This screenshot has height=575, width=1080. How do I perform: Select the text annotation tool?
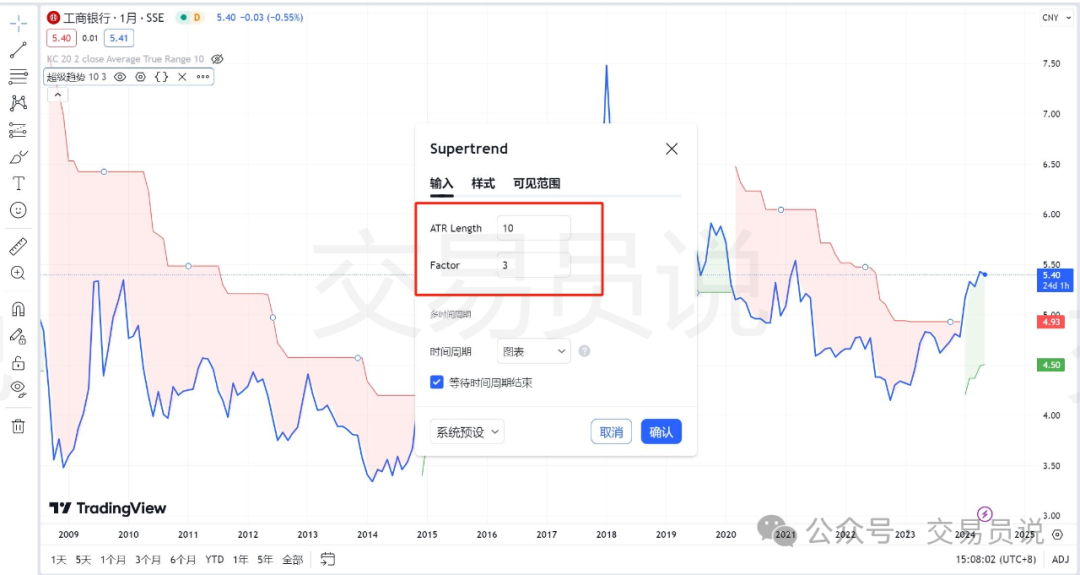click(x=19, y=183)
